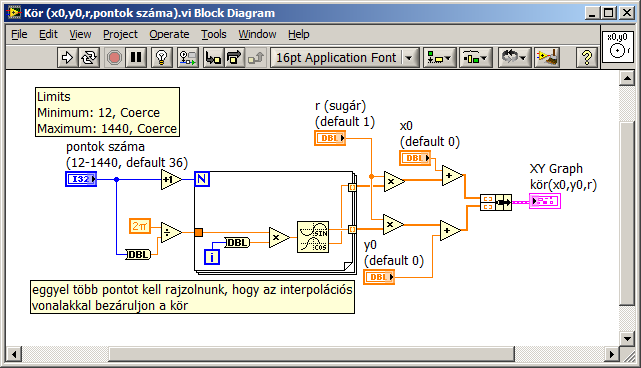Click the Step Over button
The image size is (641, 368).
pos(234,58)
